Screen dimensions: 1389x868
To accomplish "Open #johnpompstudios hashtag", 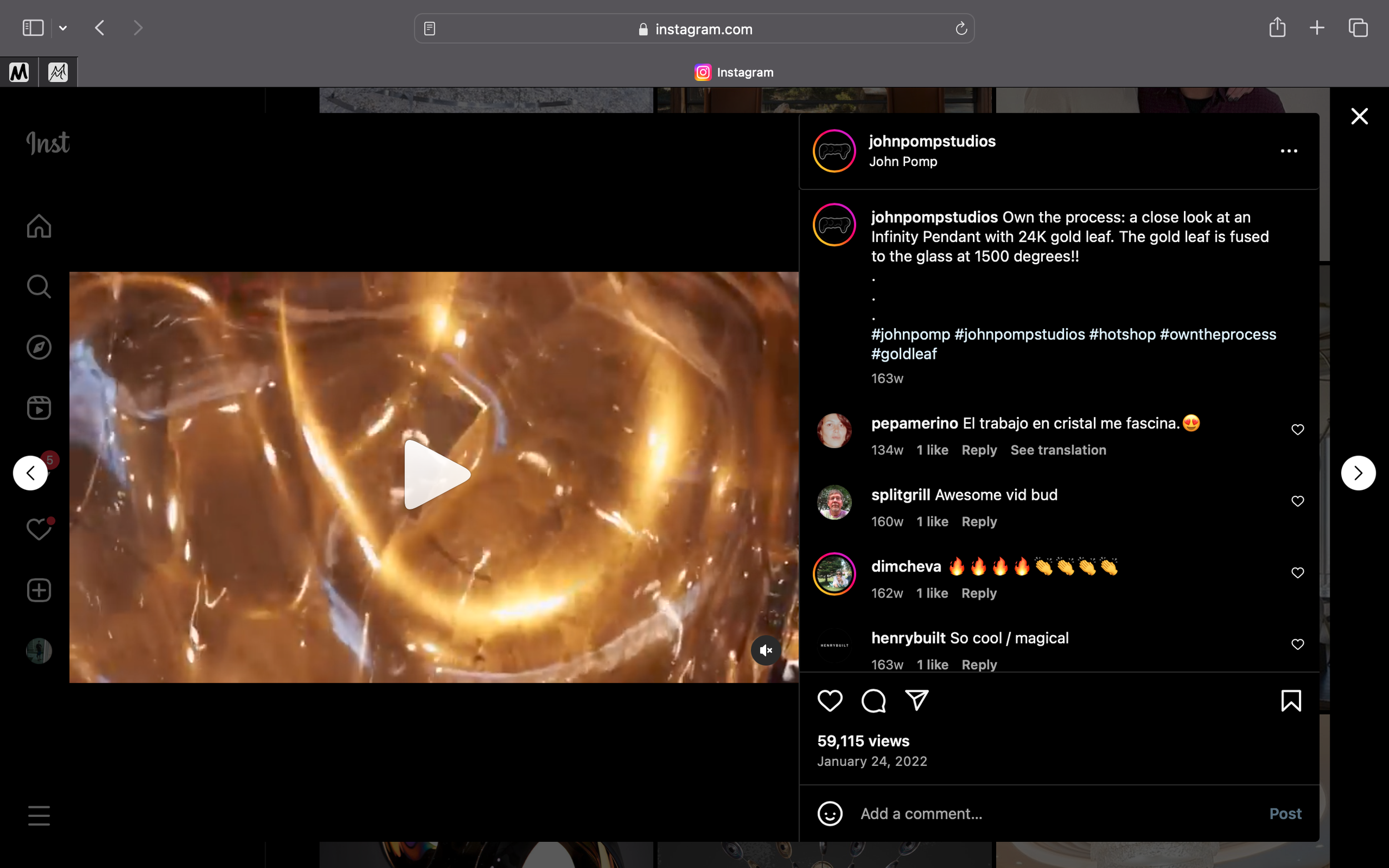I will tap(1019, 334).
